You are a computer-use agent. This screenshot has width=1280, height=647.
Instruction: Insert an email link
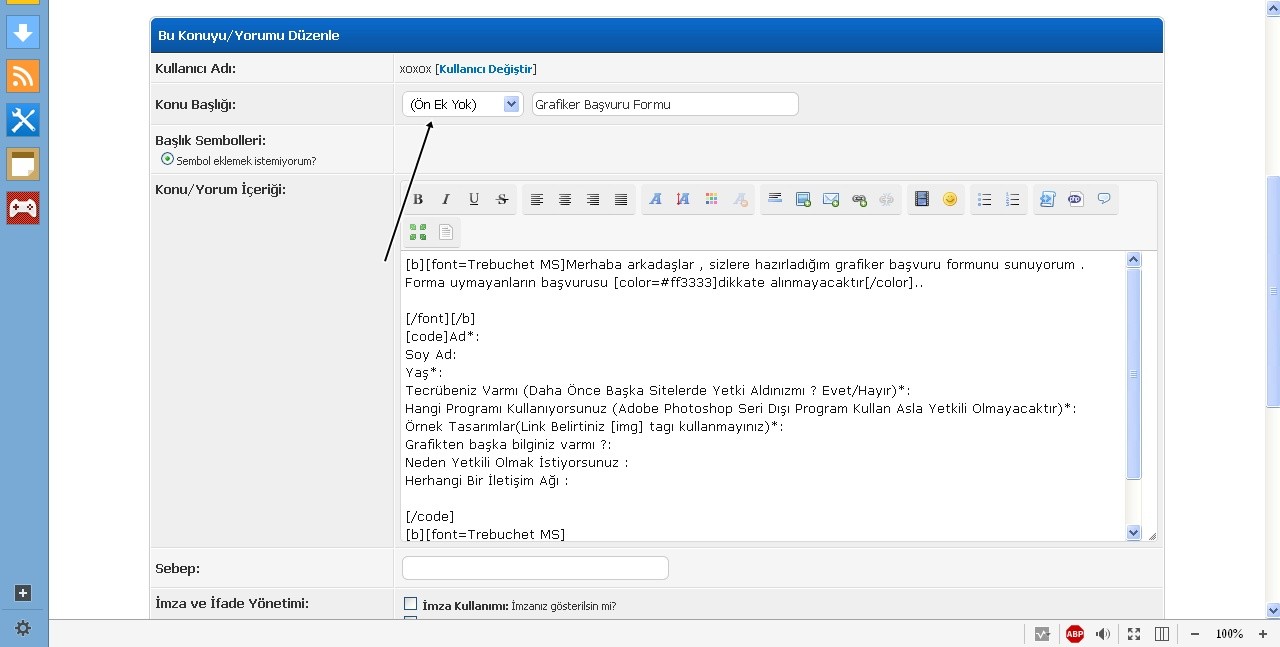(831, 200)
